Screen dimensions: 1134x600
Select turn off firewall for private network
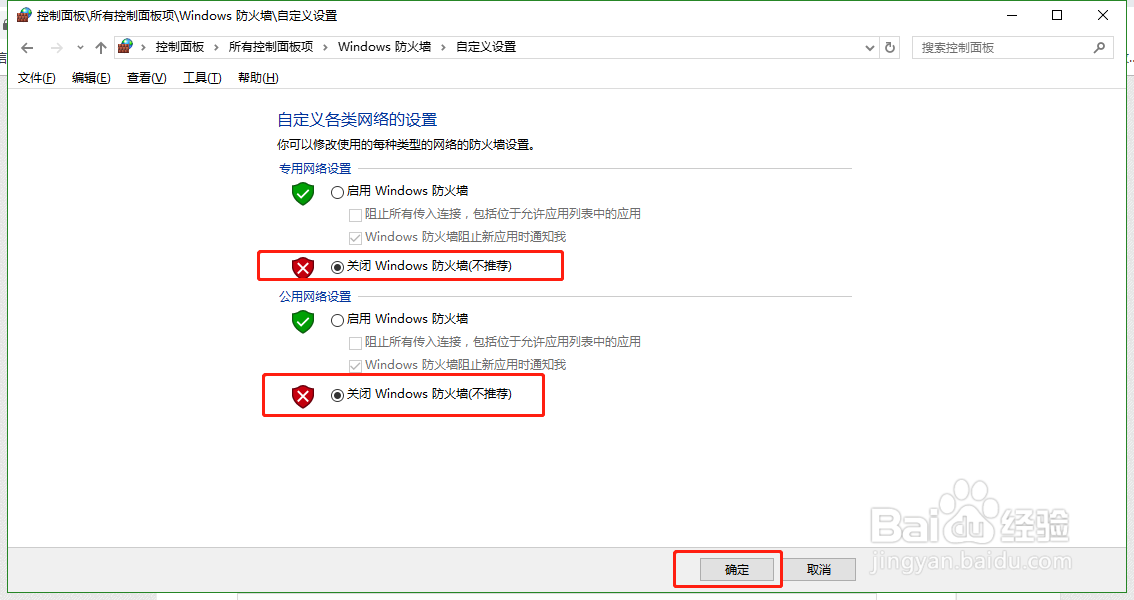(x=337, y=267)
